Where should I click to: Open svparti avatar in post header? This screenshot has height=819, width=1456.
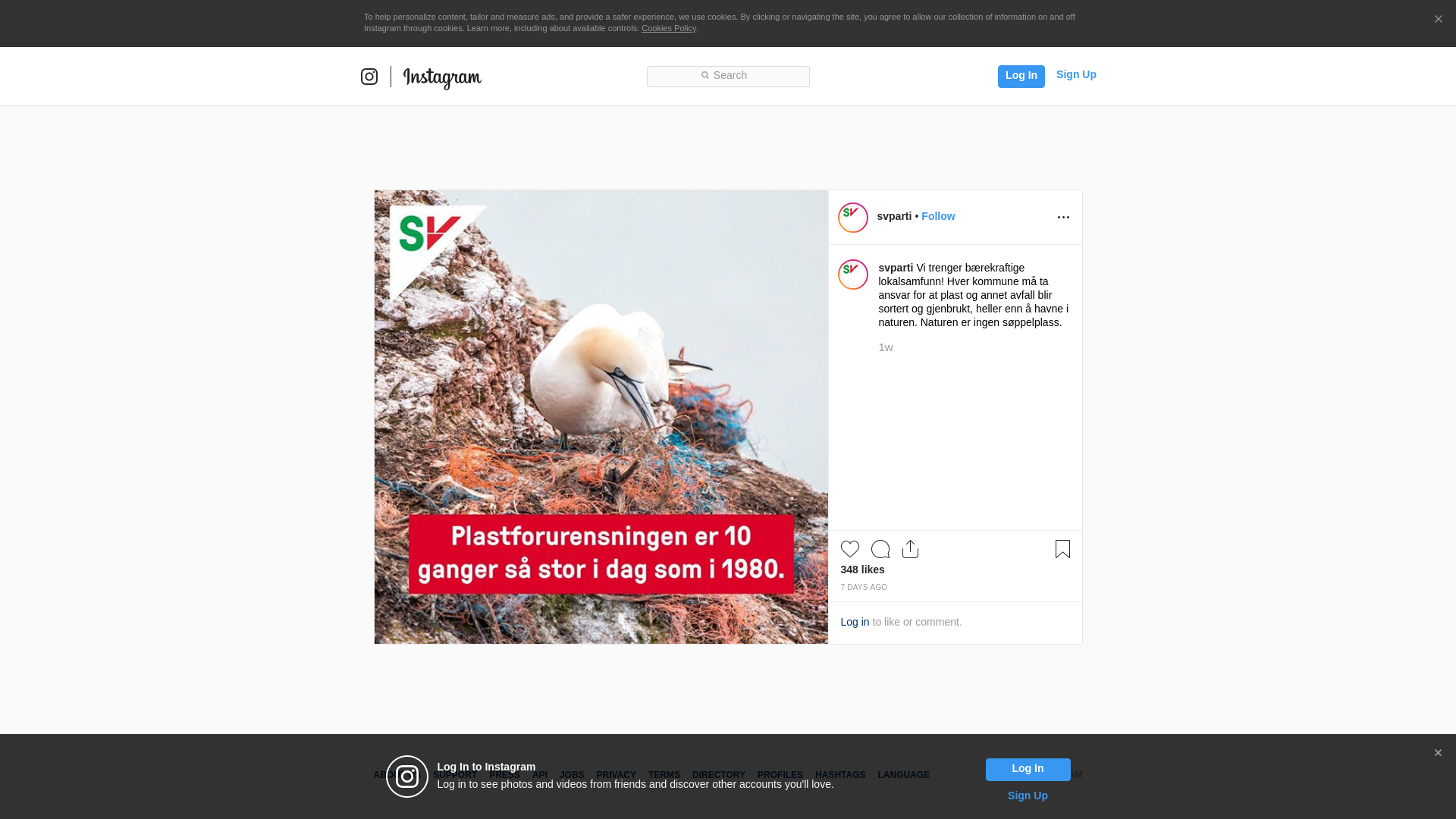point(853,218)
